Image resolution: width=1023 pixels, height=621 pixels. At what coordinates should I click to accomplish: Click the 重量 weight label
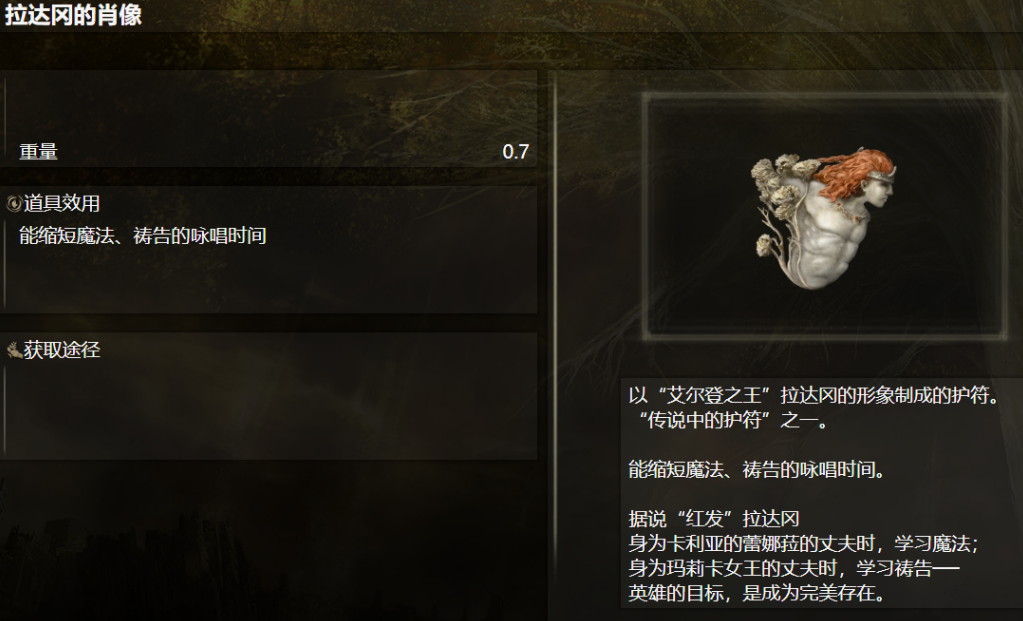pyautogui.click(x=38, y=151)
